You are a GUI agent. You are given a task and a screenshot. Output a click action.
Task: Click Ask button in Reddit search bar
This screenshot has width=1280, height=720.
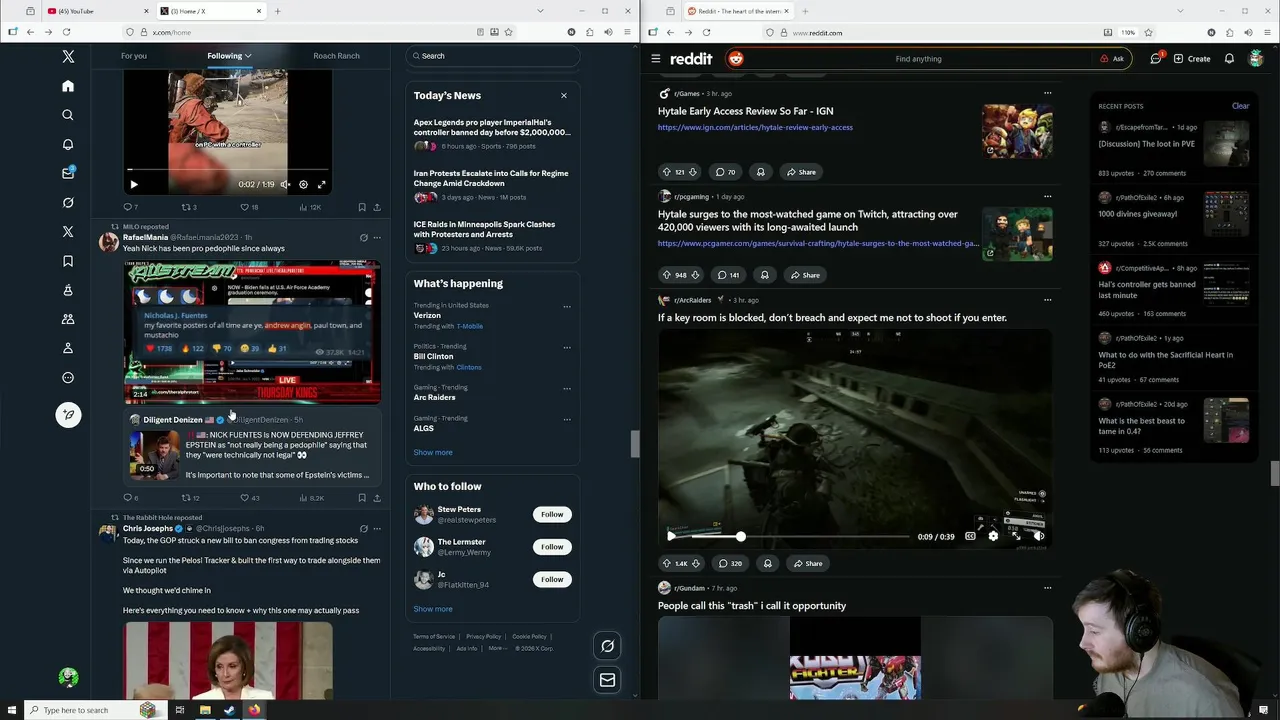pos(1112,58)
